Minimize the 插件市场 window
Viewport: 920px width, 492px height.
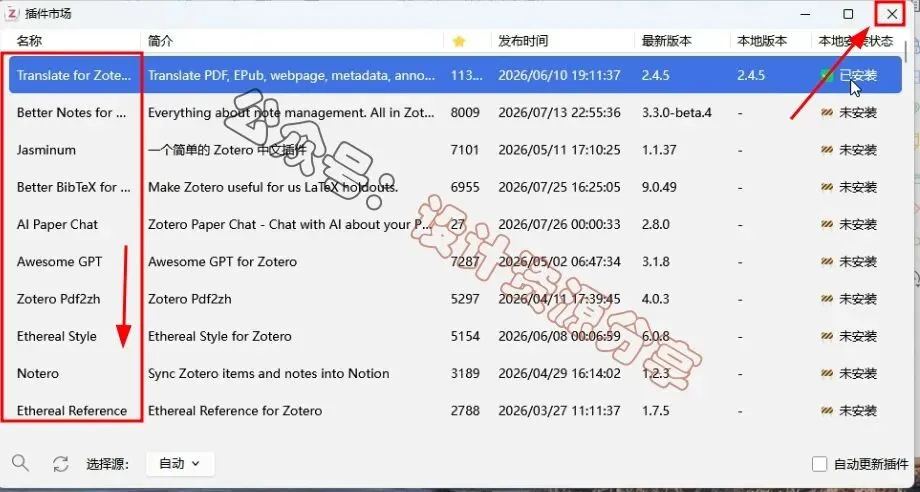[x=806, y=13]
